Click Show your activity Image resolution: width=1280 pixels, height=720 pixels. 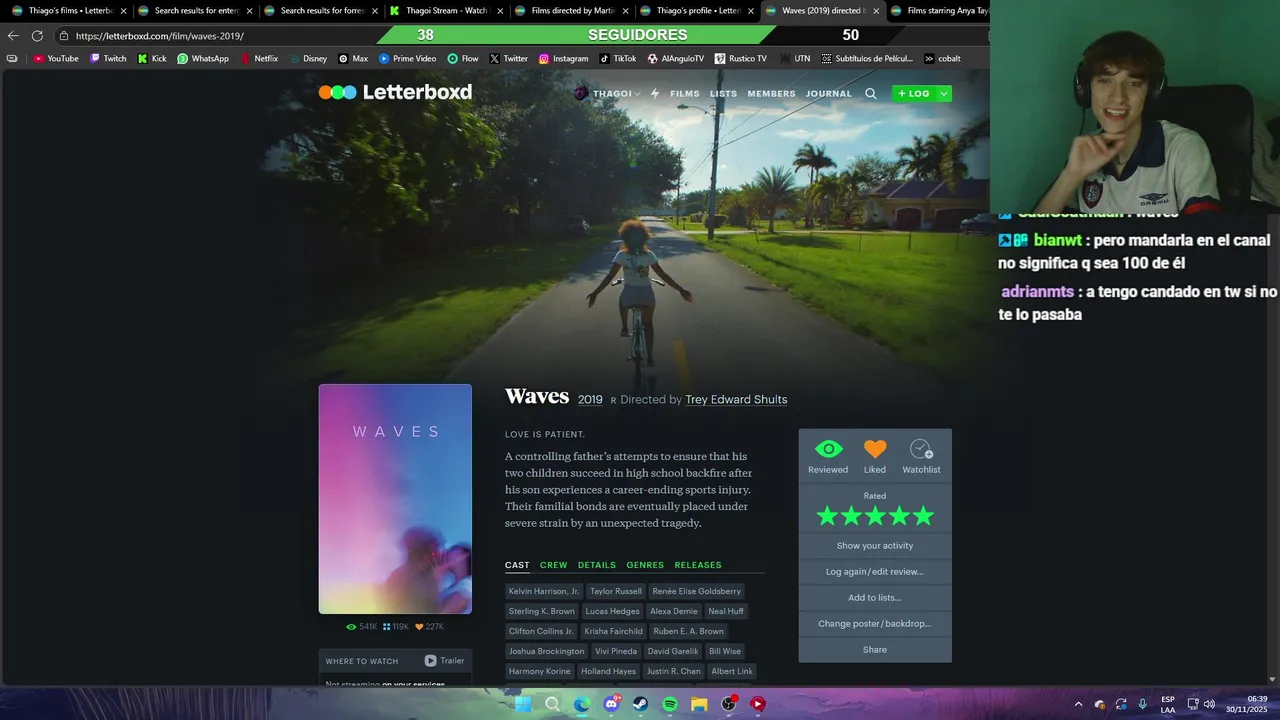[875, 546]
